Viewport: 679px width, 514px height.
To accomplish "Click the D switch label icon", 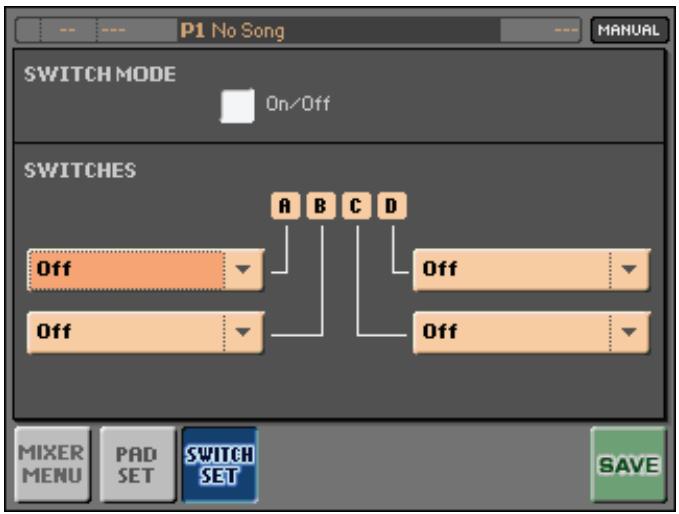I will pos(391,206).
